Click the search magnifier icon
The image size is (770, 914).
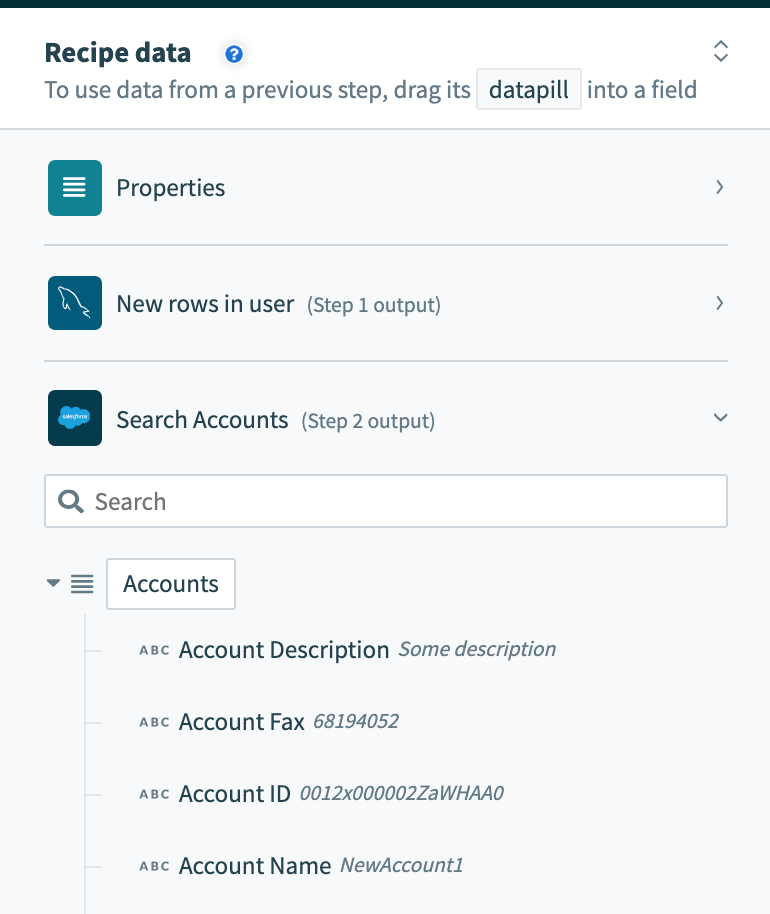70,500
